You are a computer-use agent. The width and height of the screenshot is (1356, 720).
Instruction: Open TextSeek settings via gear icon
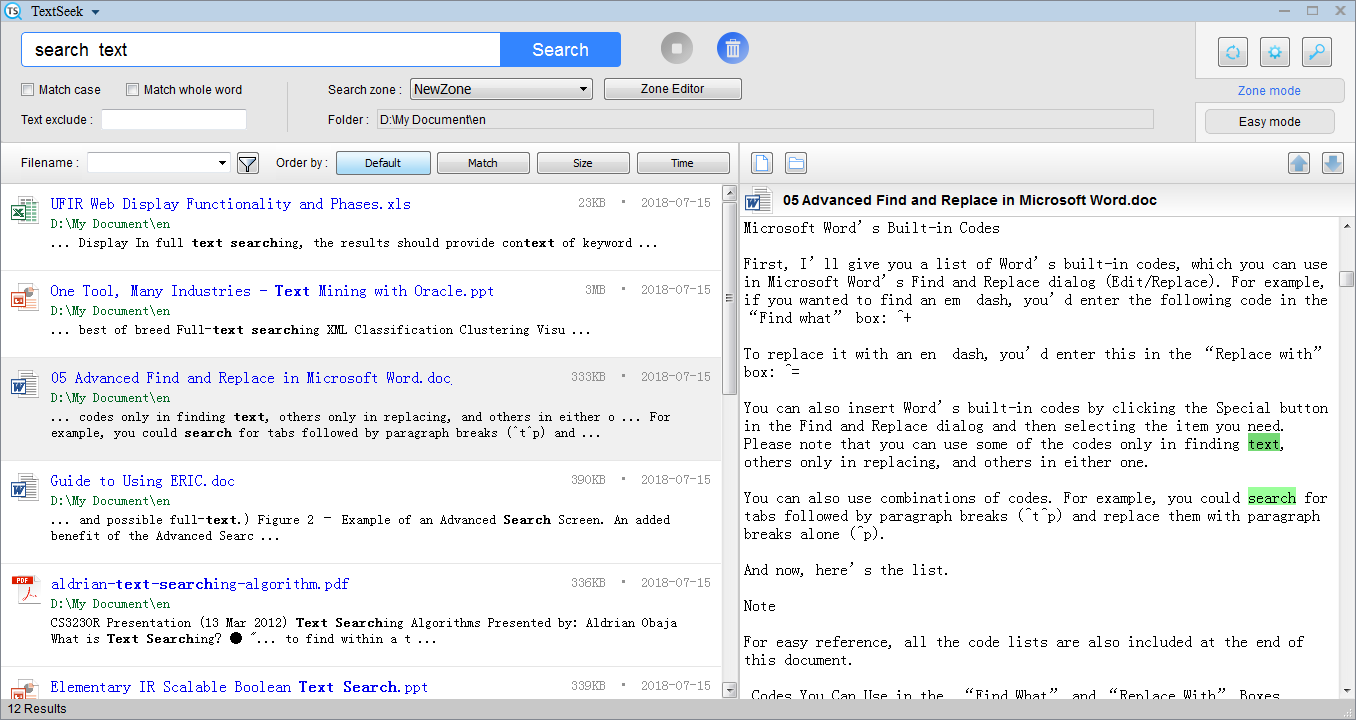pyautogui.click(x=1274, y=51)
